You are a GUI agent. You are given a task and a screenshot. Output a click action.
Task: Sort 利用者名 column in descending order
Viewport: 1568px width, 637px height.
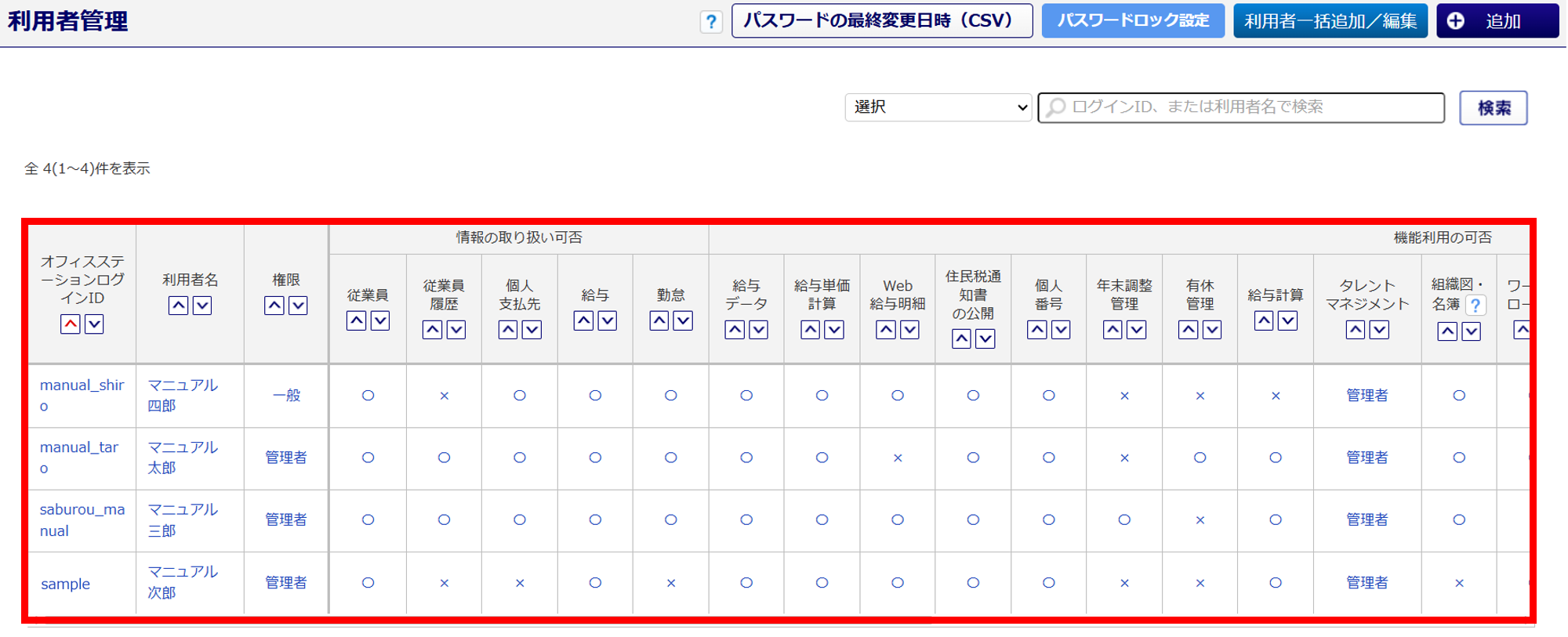coord(202,306)
